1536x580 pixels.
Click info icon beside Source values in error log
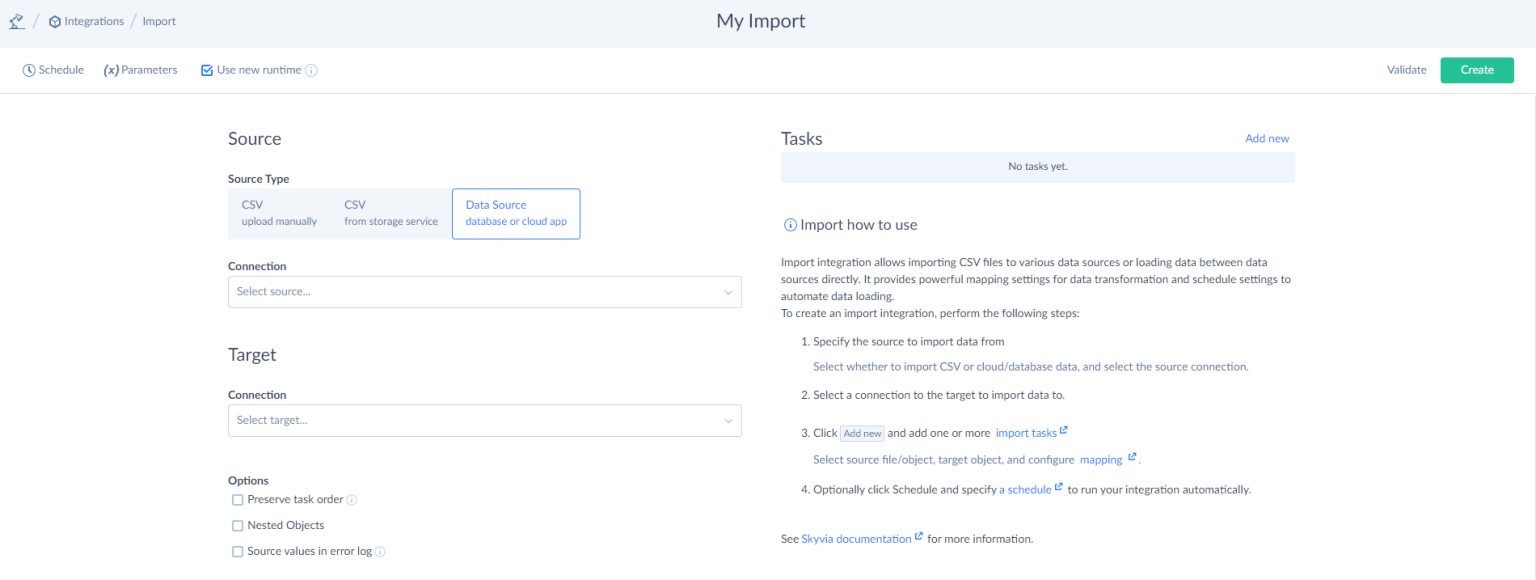(x=380, y=552)
